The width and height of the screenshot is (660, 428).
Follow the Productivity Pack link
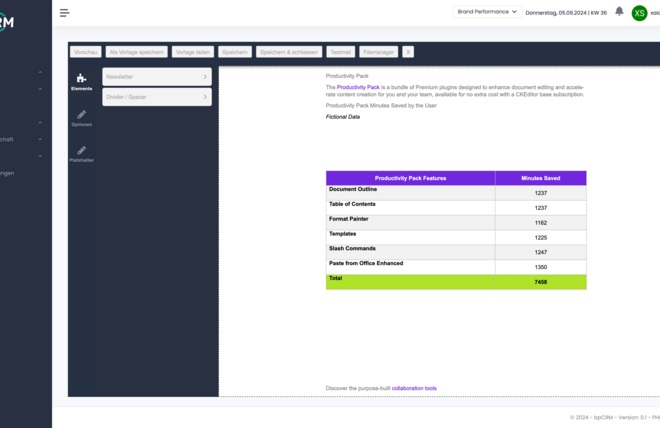(x=358, y=87)
